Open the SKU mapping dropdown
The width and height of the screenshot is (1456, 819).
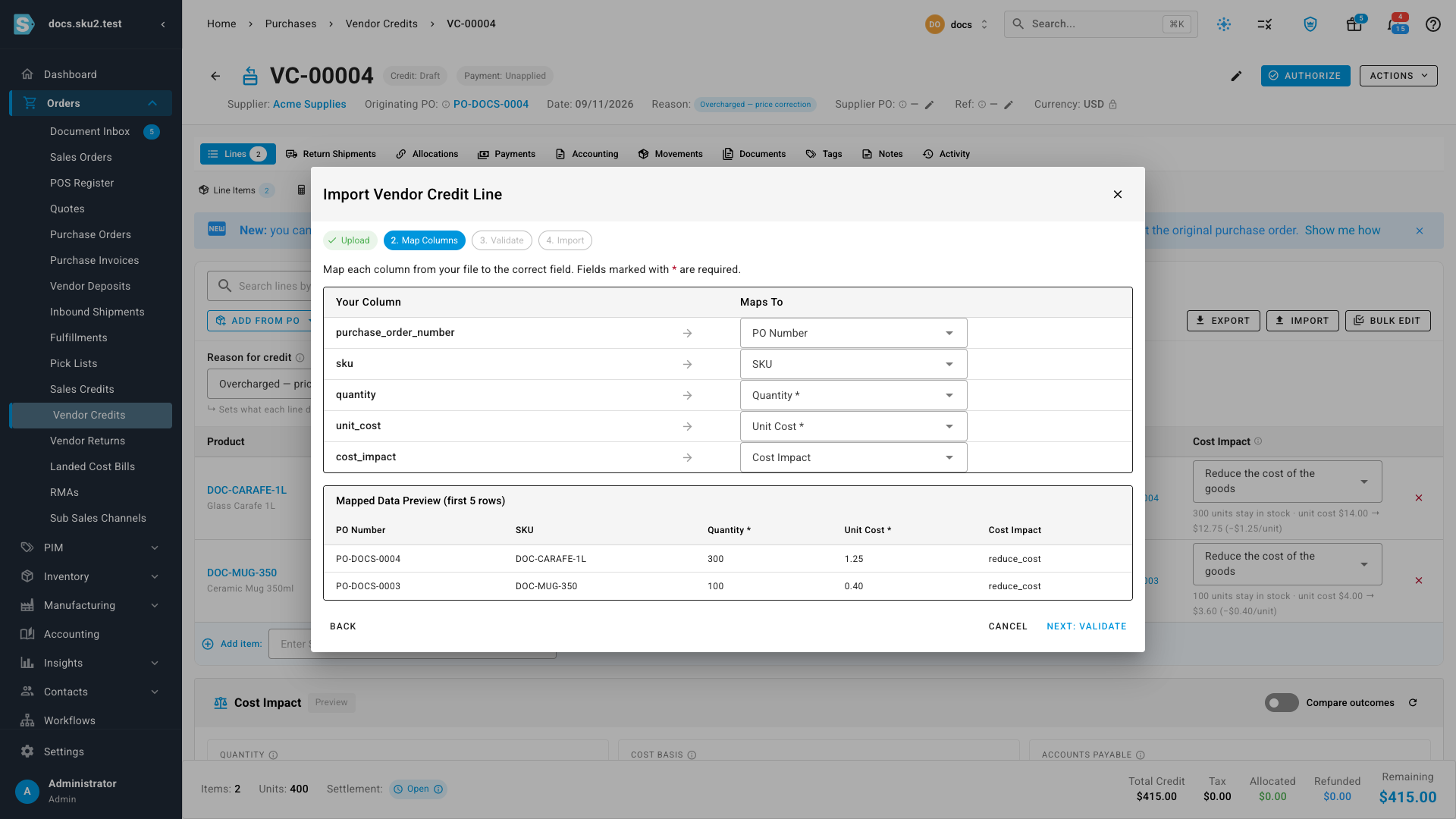click(853, 364)
